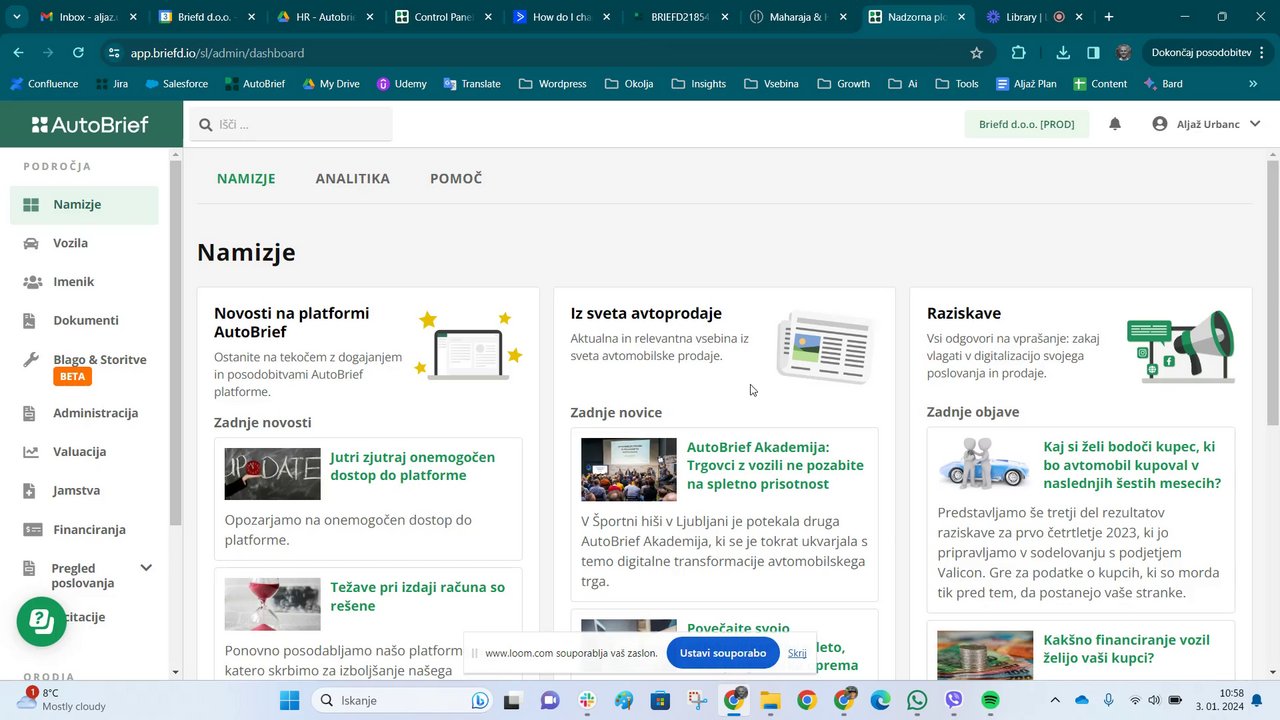Go back with browser back arrow
The image size is (1280, 720).
18,53
